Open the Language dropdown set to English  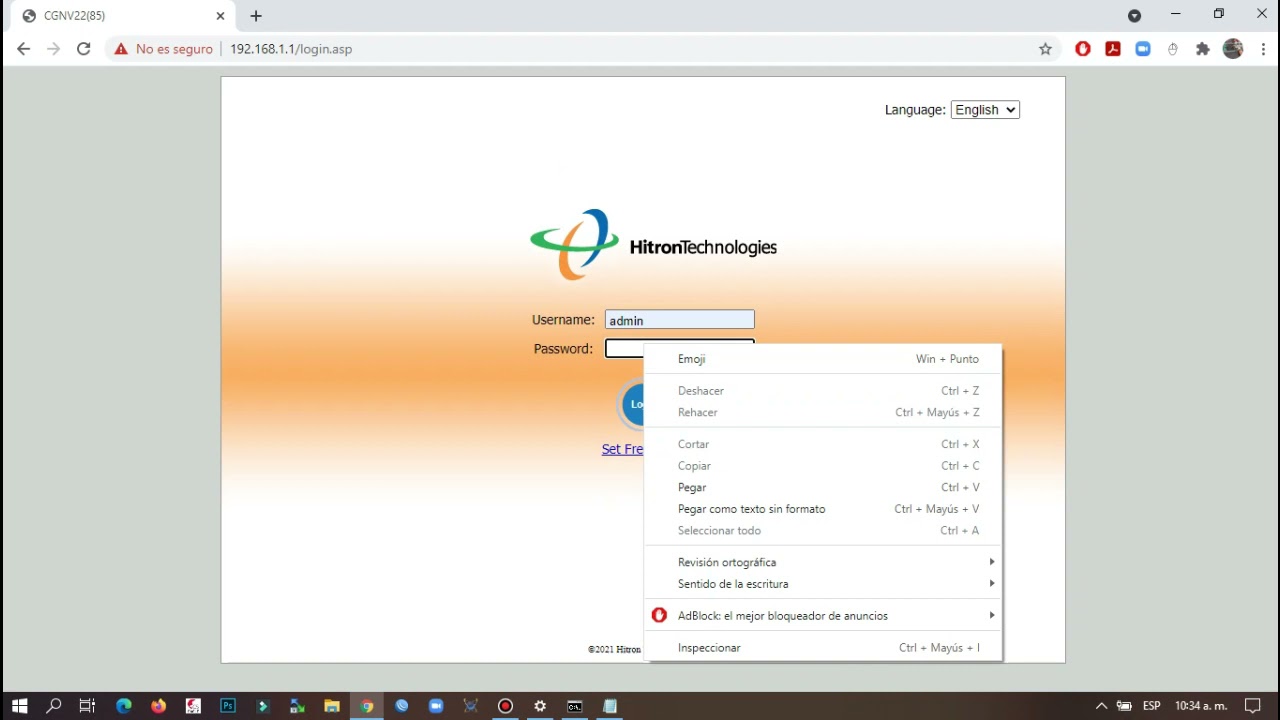(x=985, y=110)
